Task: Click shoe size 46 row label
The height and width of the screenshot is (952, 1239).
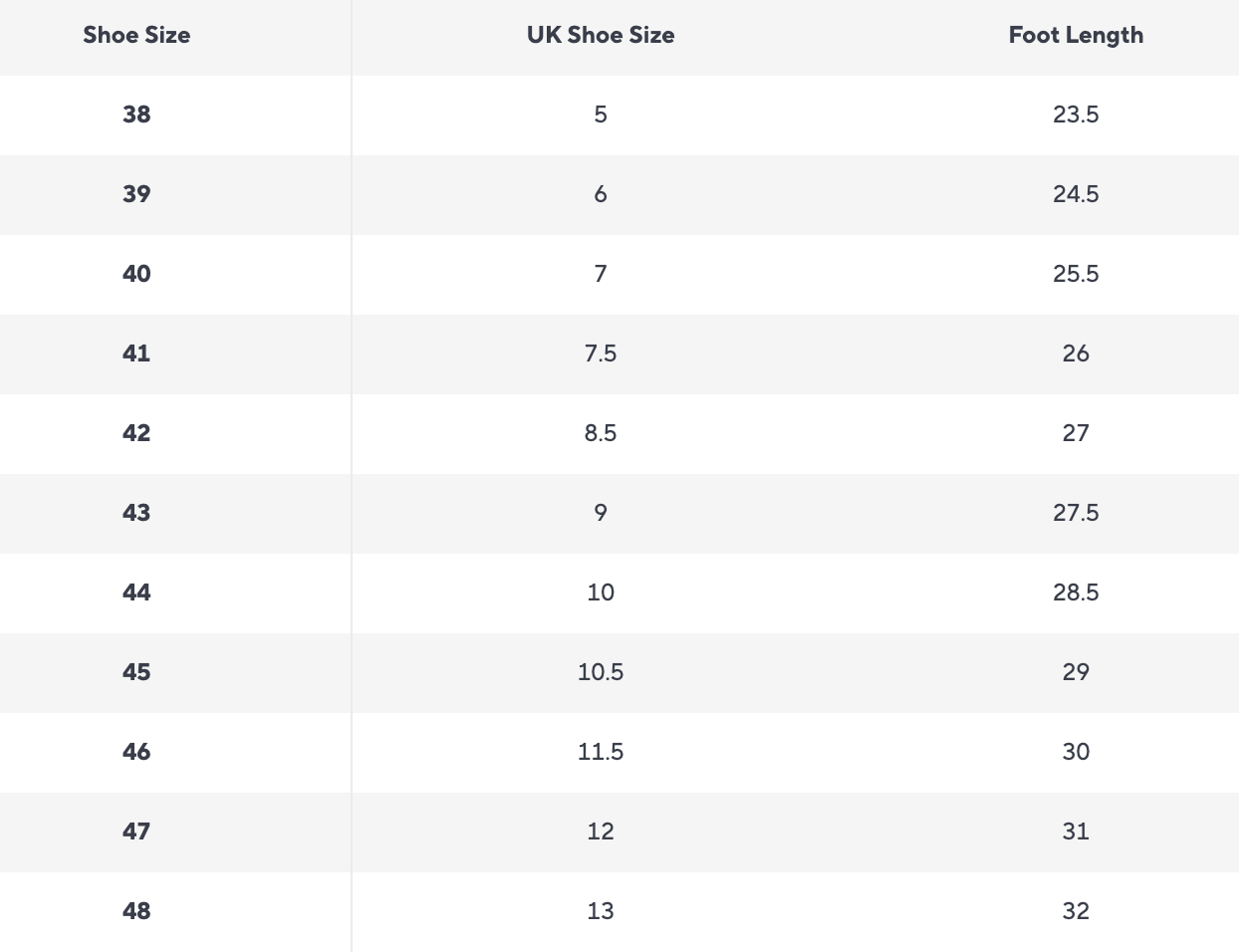Action: [136, 752]
